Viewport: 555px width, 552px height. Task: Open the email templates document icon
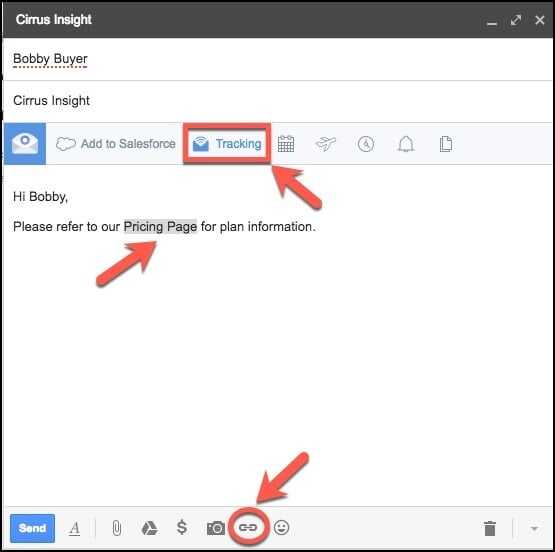(446, 144)
